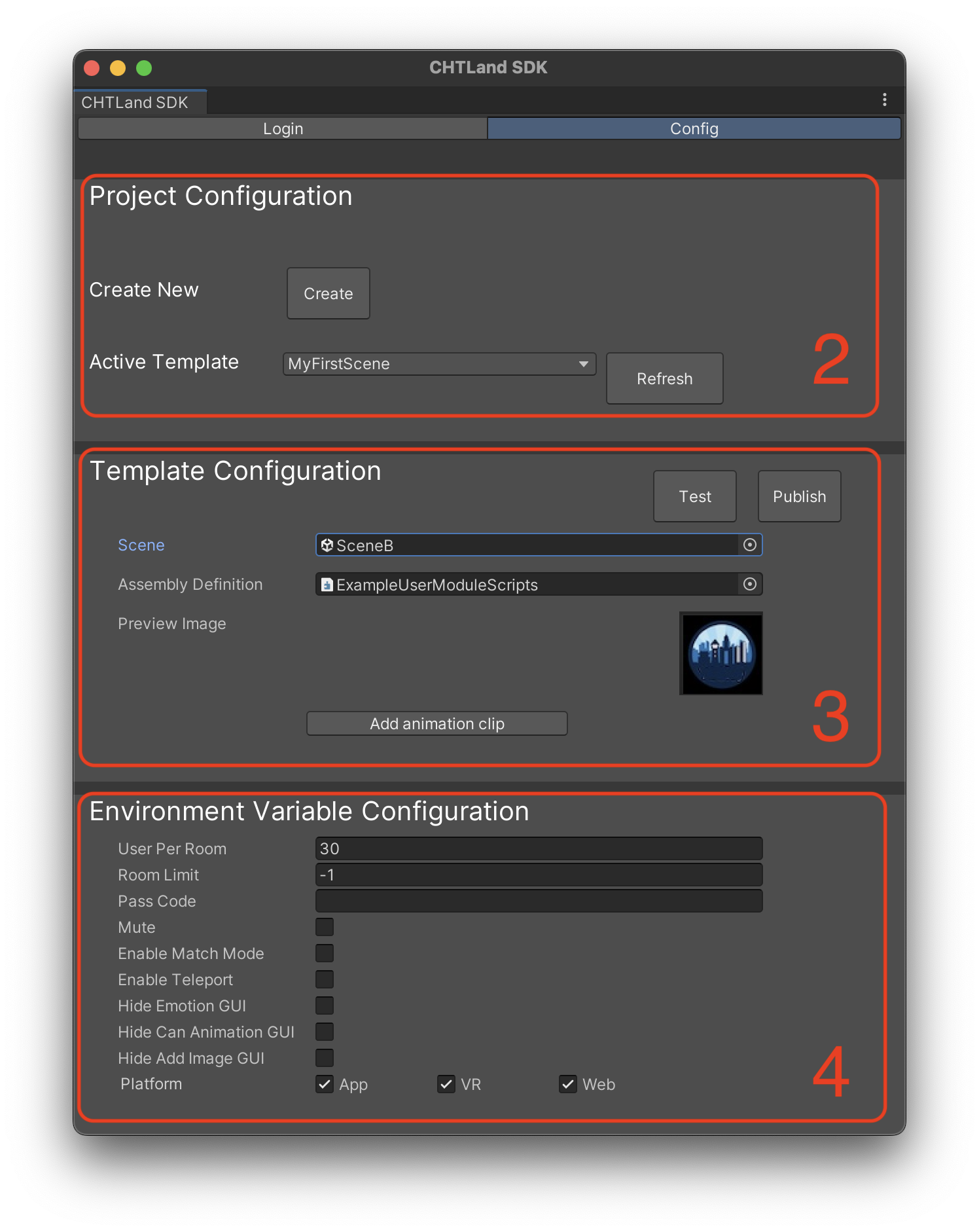This screenshot has width=979, height=1232.
Task: Switch to the Config tab
Action: click(694, 128)
